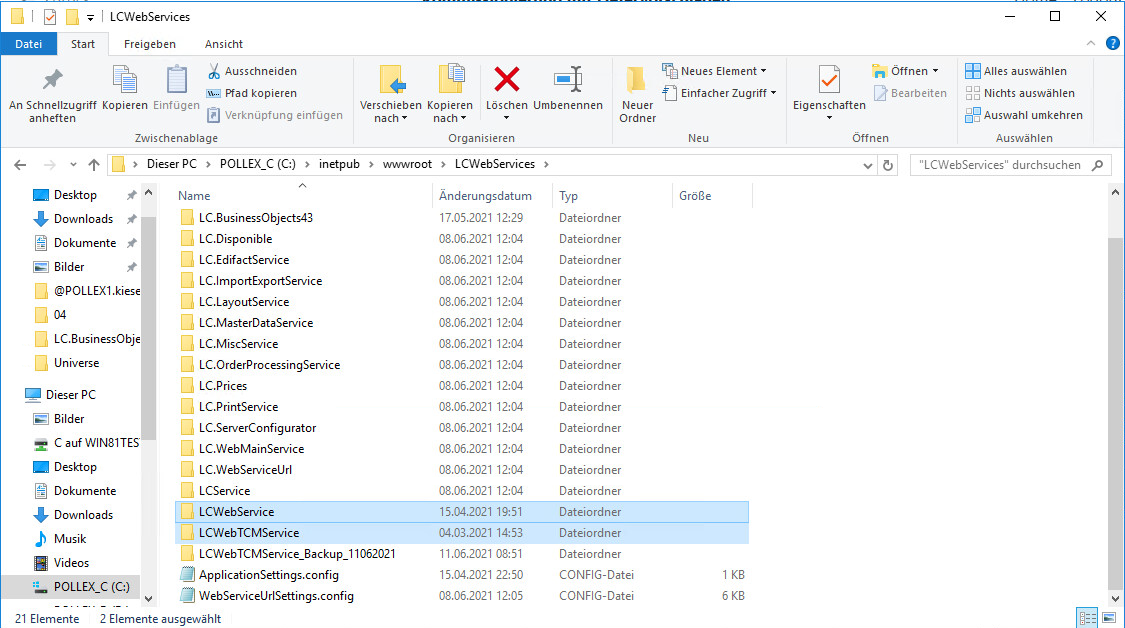Click Auswahl umkehren button
The height and width of the screenshot is (628, 1125).
[1023, 115]
